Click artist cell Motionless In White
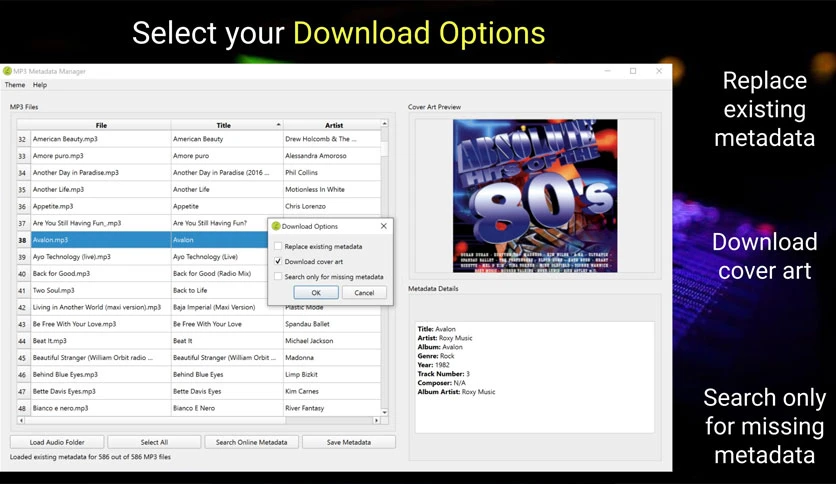 click(x=332, y=189)
